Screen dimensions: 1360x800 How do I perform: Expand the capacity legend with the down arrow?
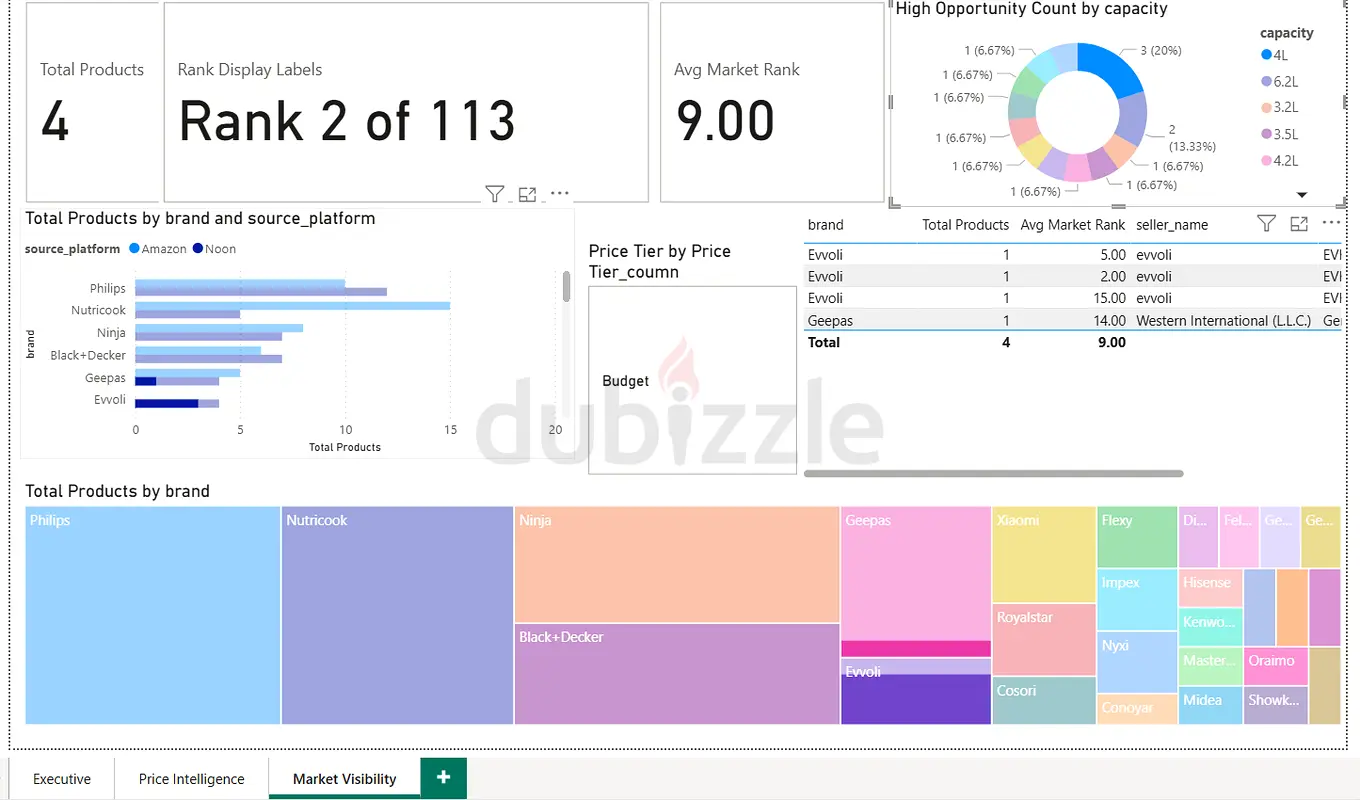point(1302,194)
